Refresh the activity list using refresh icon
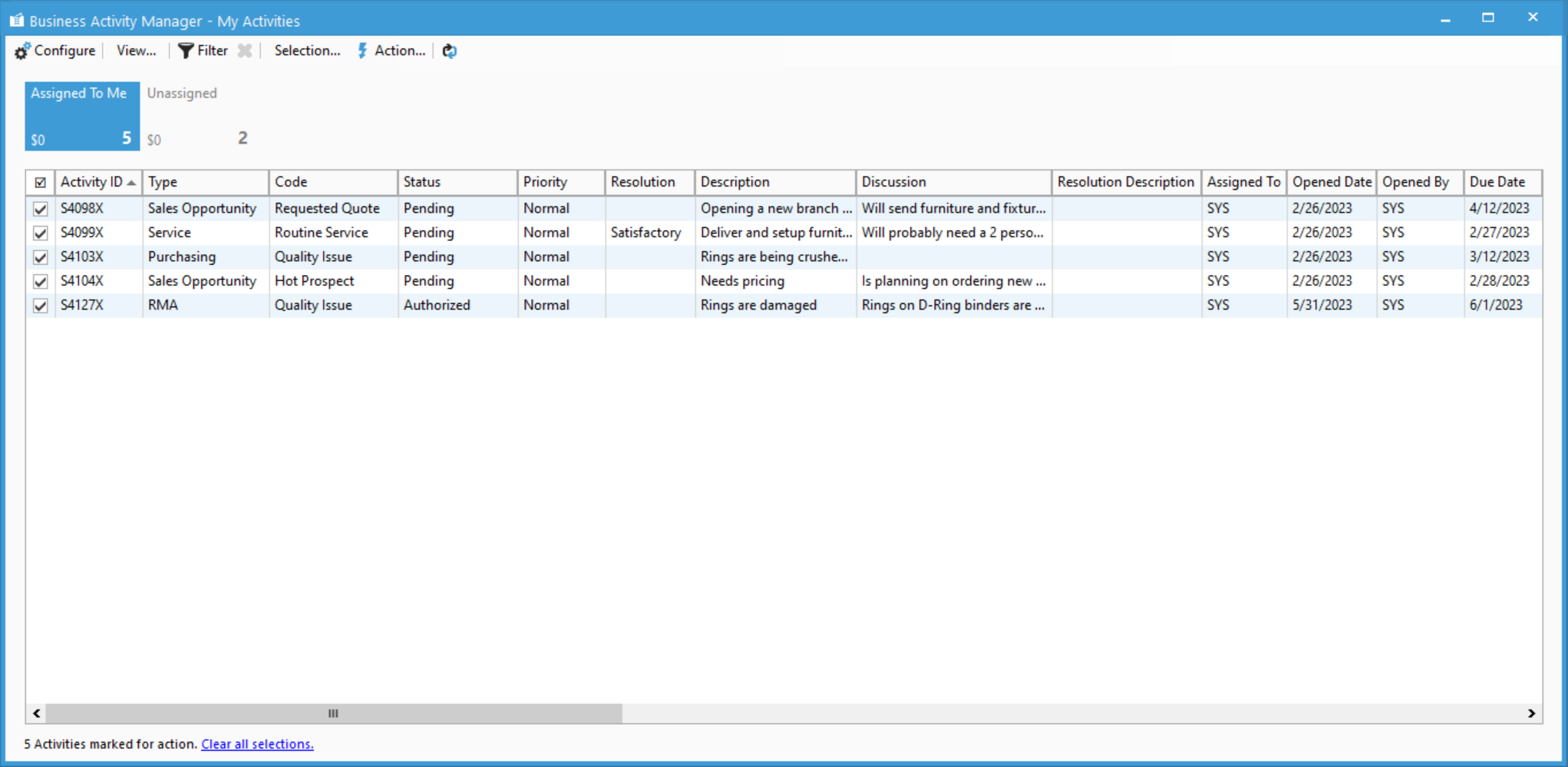Image resolution: width=1568 pixels, height=767 pixels. [450, 51]
